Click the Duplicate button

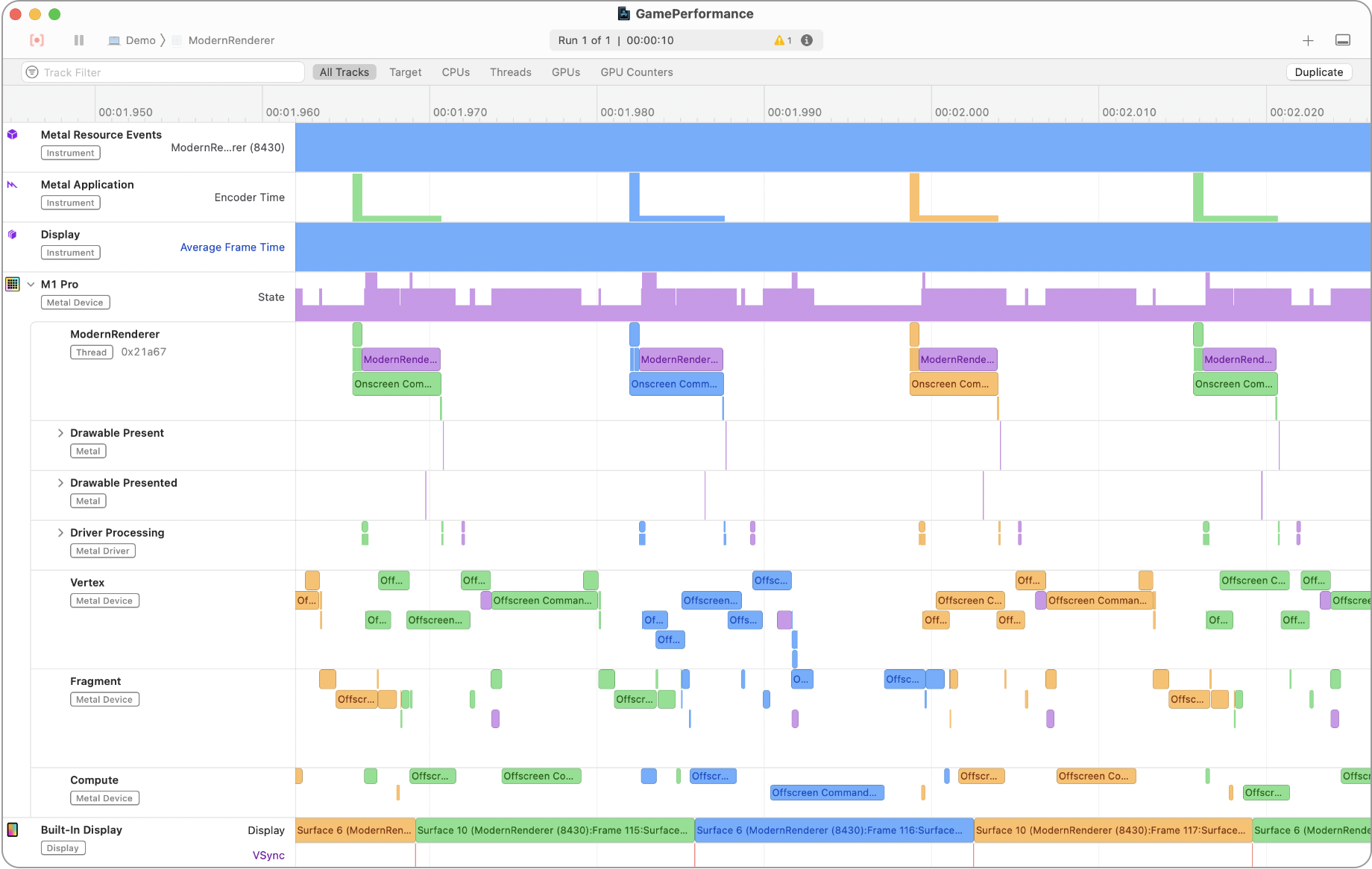[x=1318, y=72]
